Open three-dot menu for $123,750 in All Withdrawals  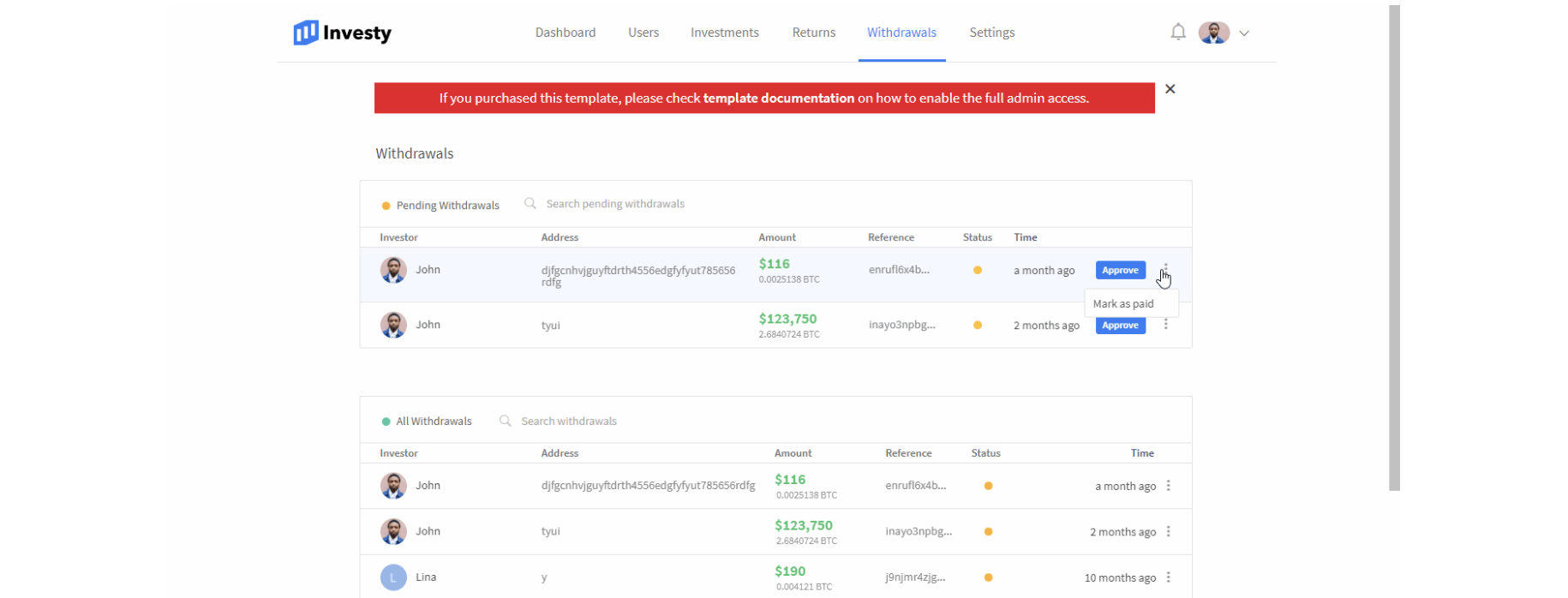pos(1168,532)
